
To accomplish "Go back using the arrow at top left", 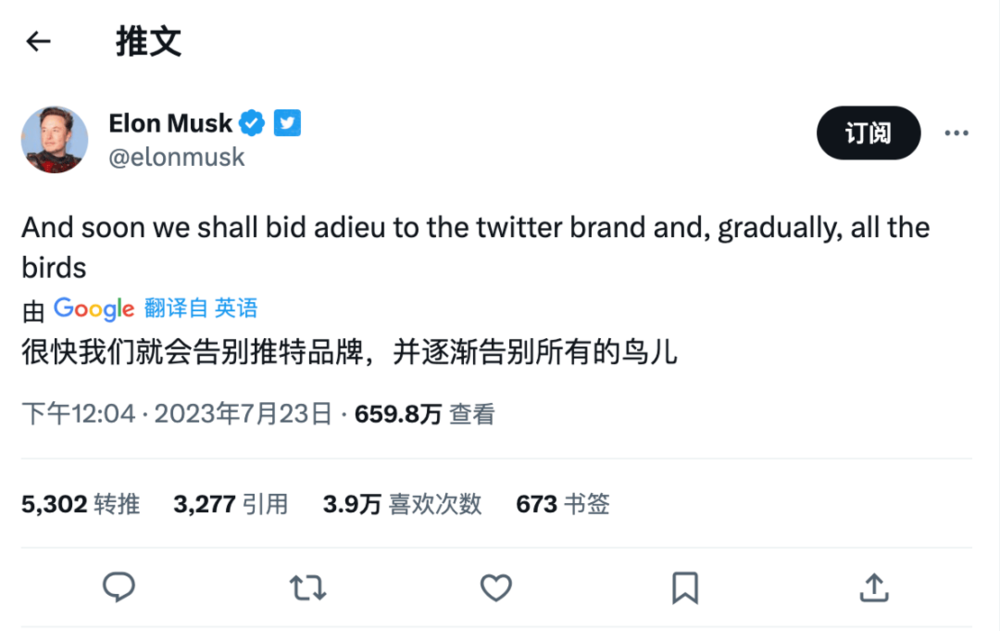I will click(x=37, y=41).
